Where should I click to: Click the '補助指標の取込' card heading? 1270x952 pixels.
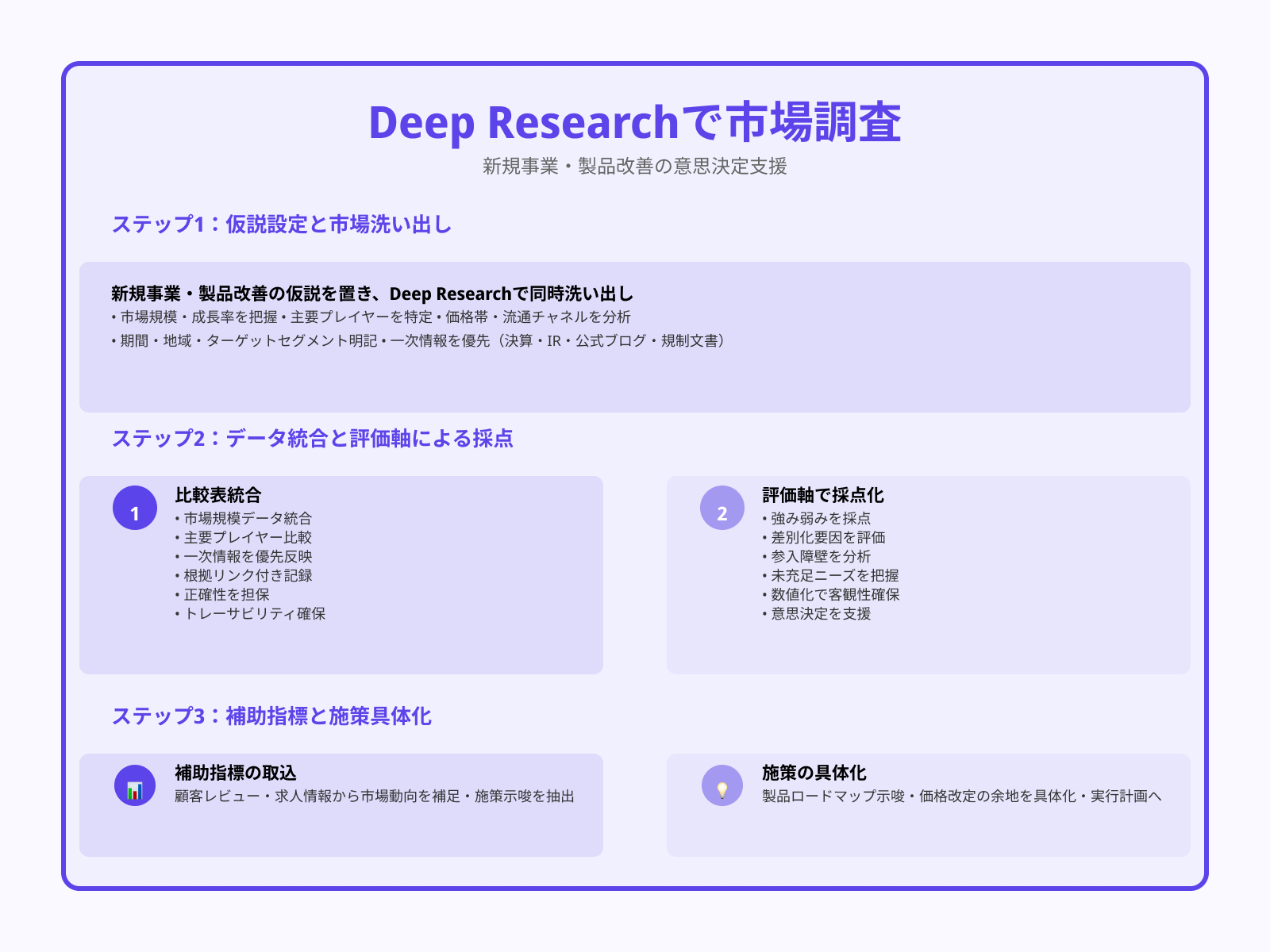click(236, 773)
